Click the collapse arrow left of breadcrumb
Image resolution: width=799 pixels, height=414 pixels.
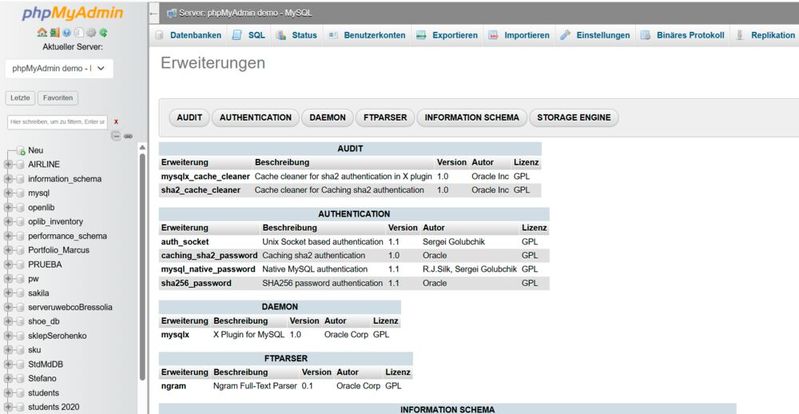154,13
